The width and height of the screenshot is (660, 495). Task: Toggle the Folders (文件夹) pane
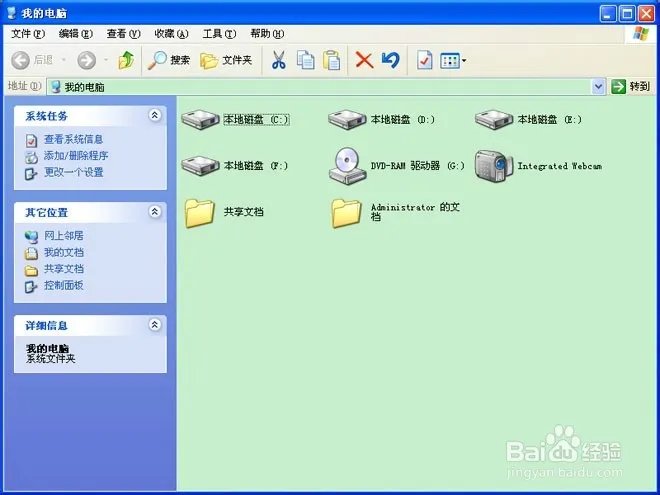coord(226,60)
